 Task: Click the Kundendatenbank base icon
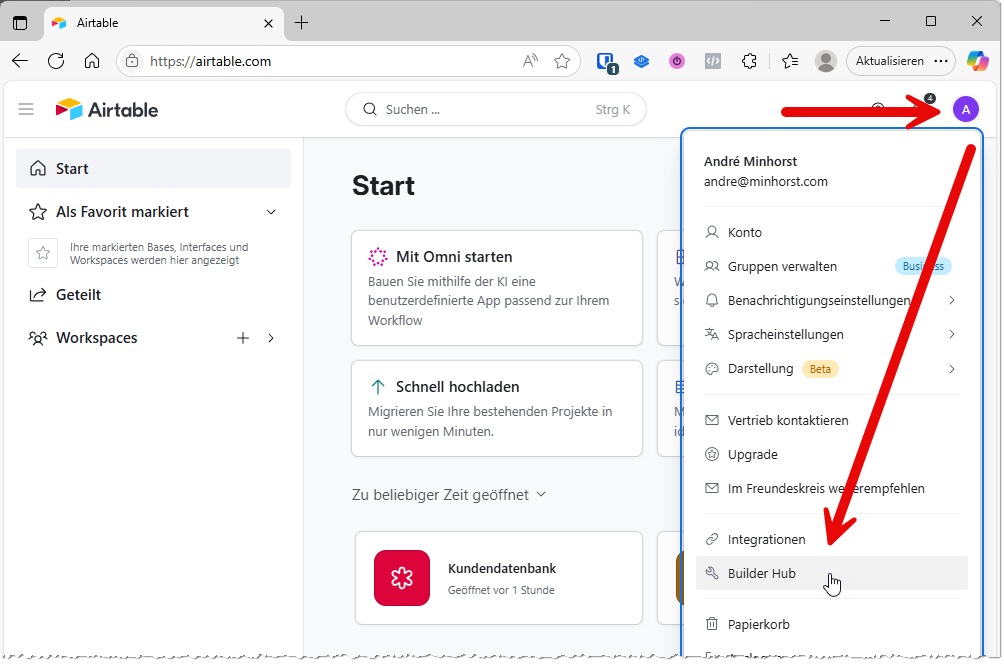pos(402,578)
